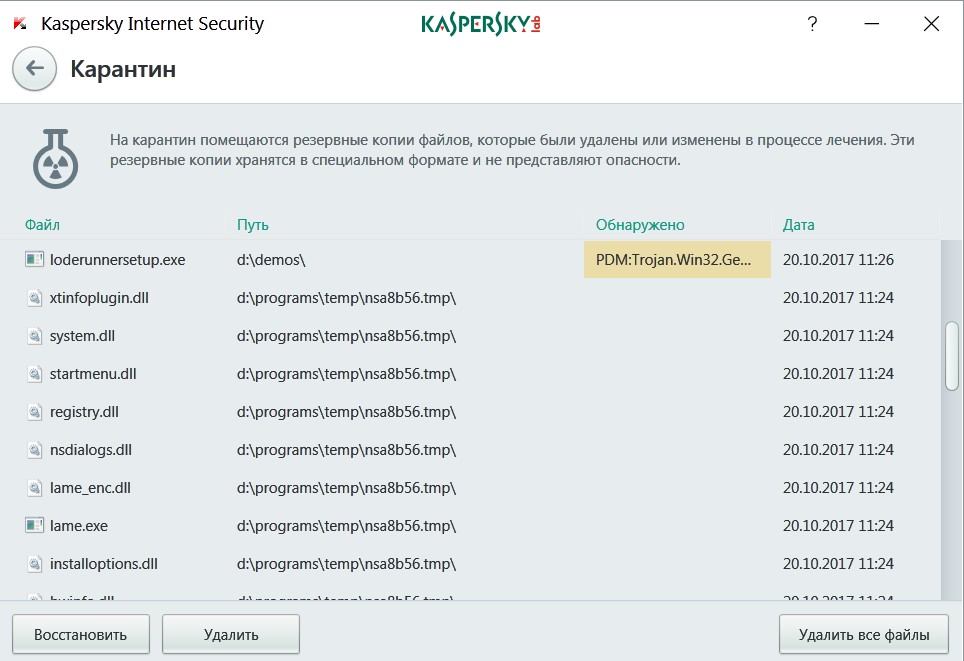Sort by the Файл column header
The image size is (964, 661).
point(43,225)
